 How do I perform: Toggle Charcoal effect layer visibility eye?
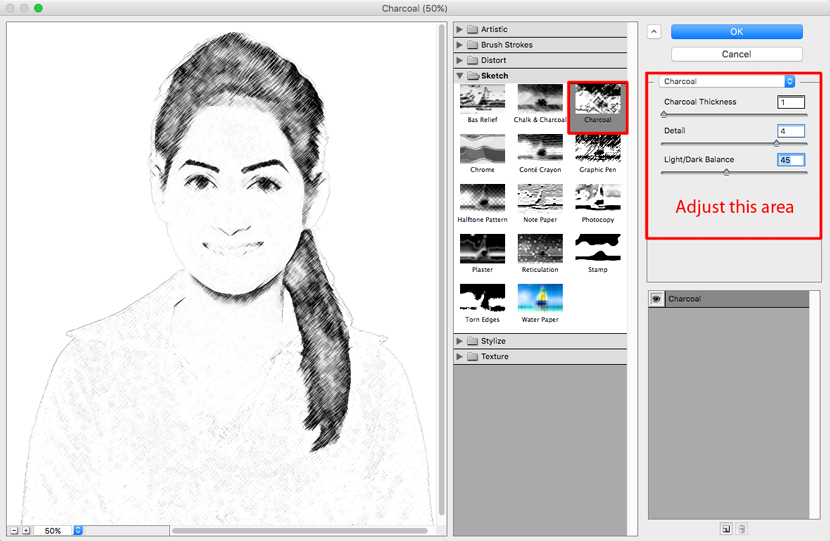coord(657,299)
